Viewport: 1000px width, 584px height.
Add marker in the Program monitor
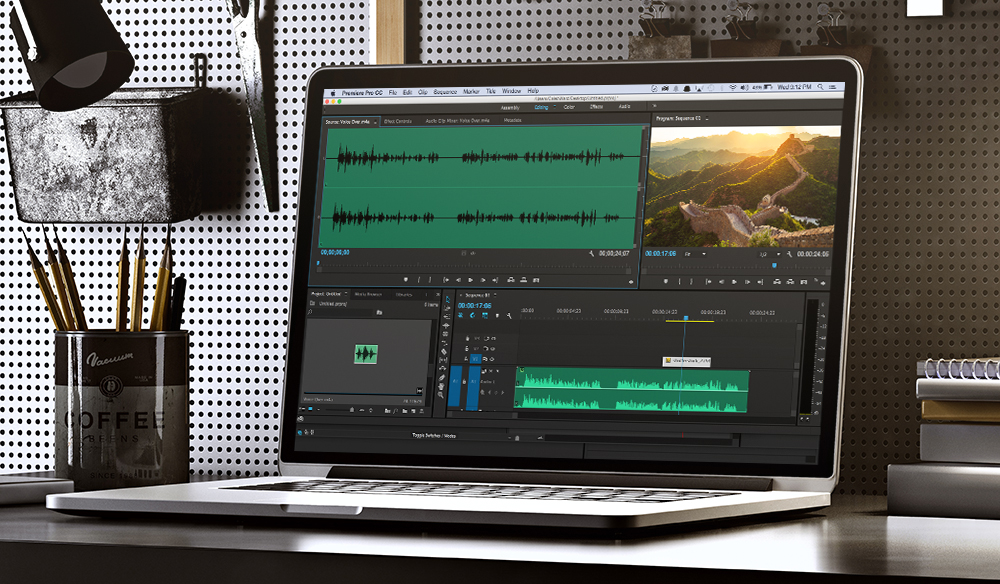(666, 281)
